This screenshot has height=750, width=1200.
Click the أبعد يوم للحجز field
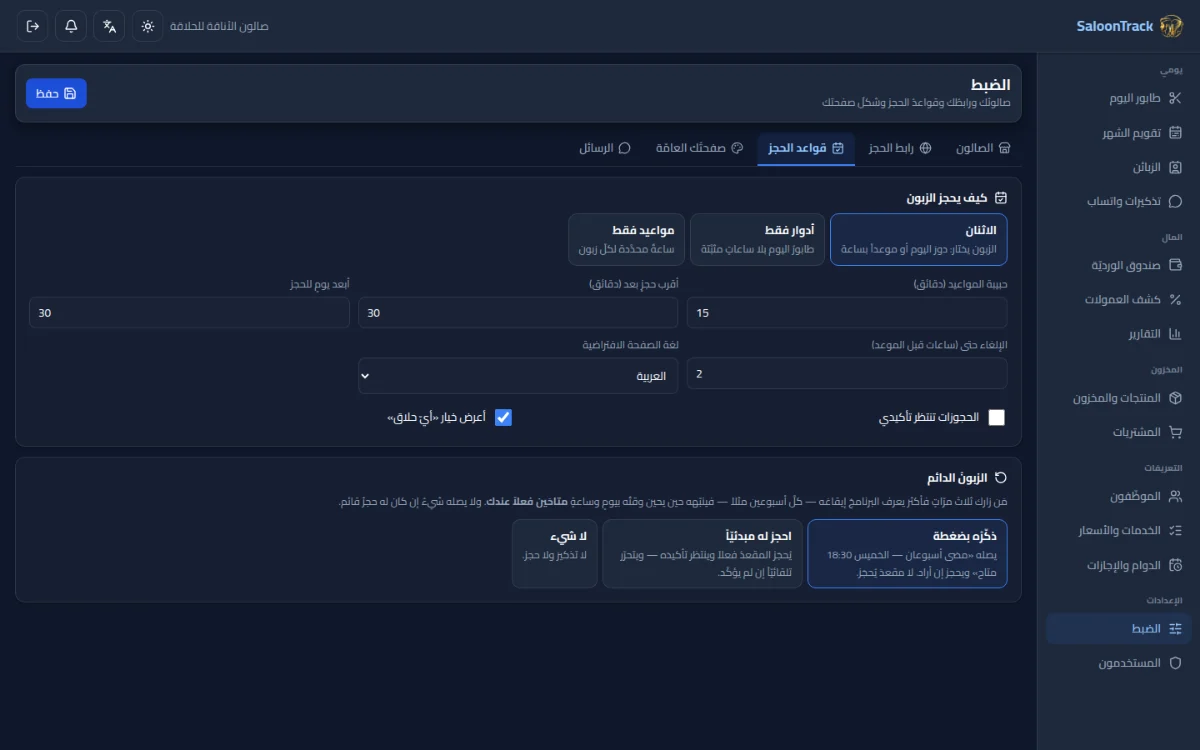pos(189,313)
